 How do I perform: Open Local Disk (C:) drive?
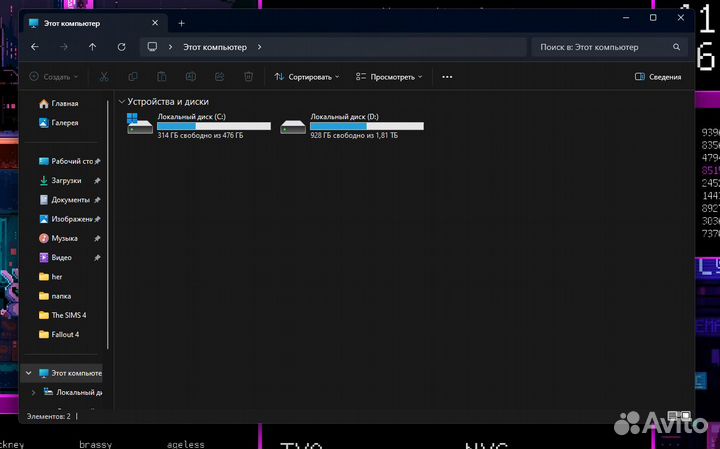(200, 125)
